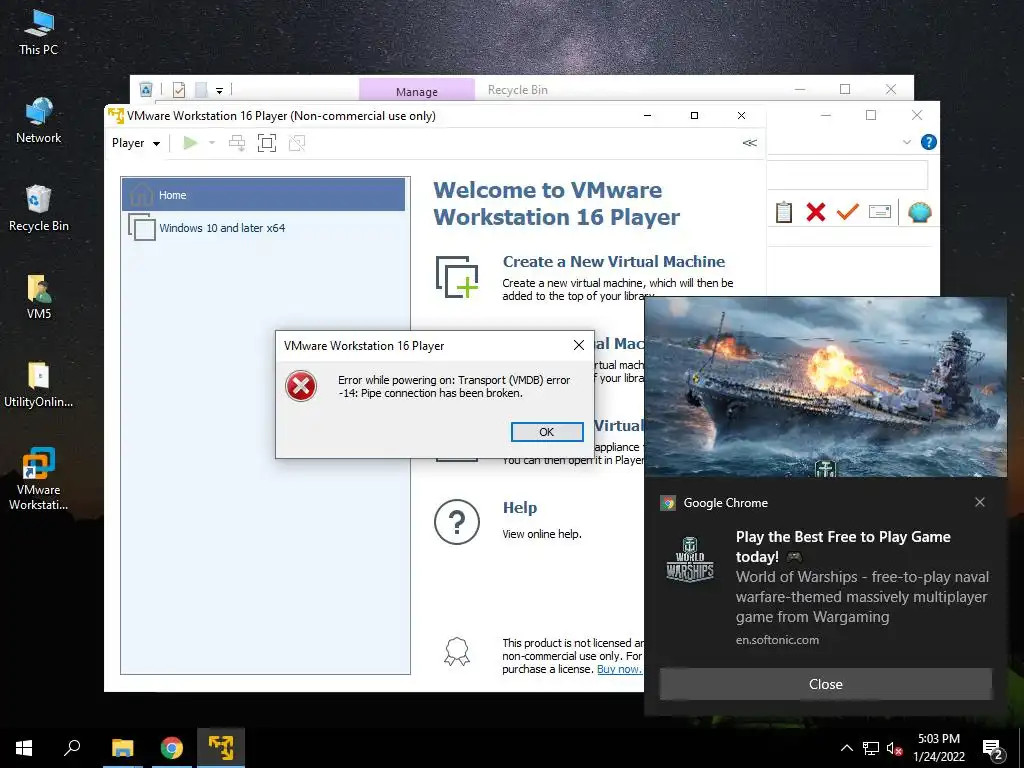Image resolution: width=1024 pixels, height=768 pixels.
Task: Click the clipboard paste icon in Explorer ribbon
Action: [784, 212]
